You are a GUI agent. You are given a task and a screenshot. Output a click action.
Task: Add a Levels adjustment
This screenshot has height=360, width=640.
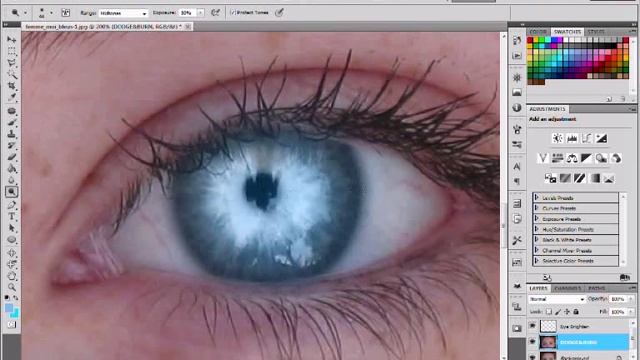click(572, 138)
